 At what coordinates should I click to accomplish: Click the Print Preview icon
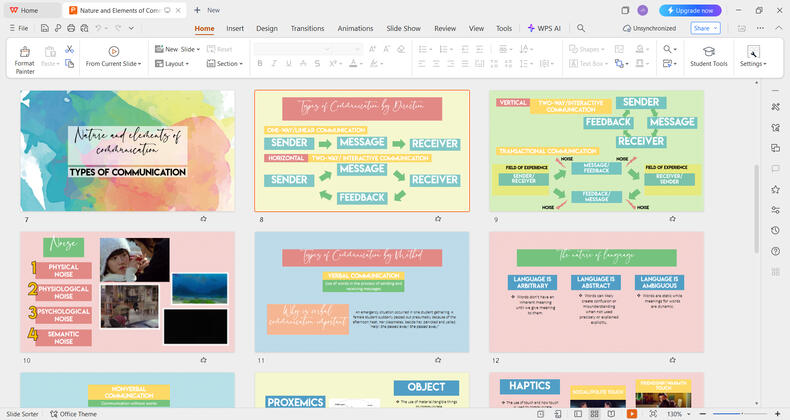click(x=84, y=28)
